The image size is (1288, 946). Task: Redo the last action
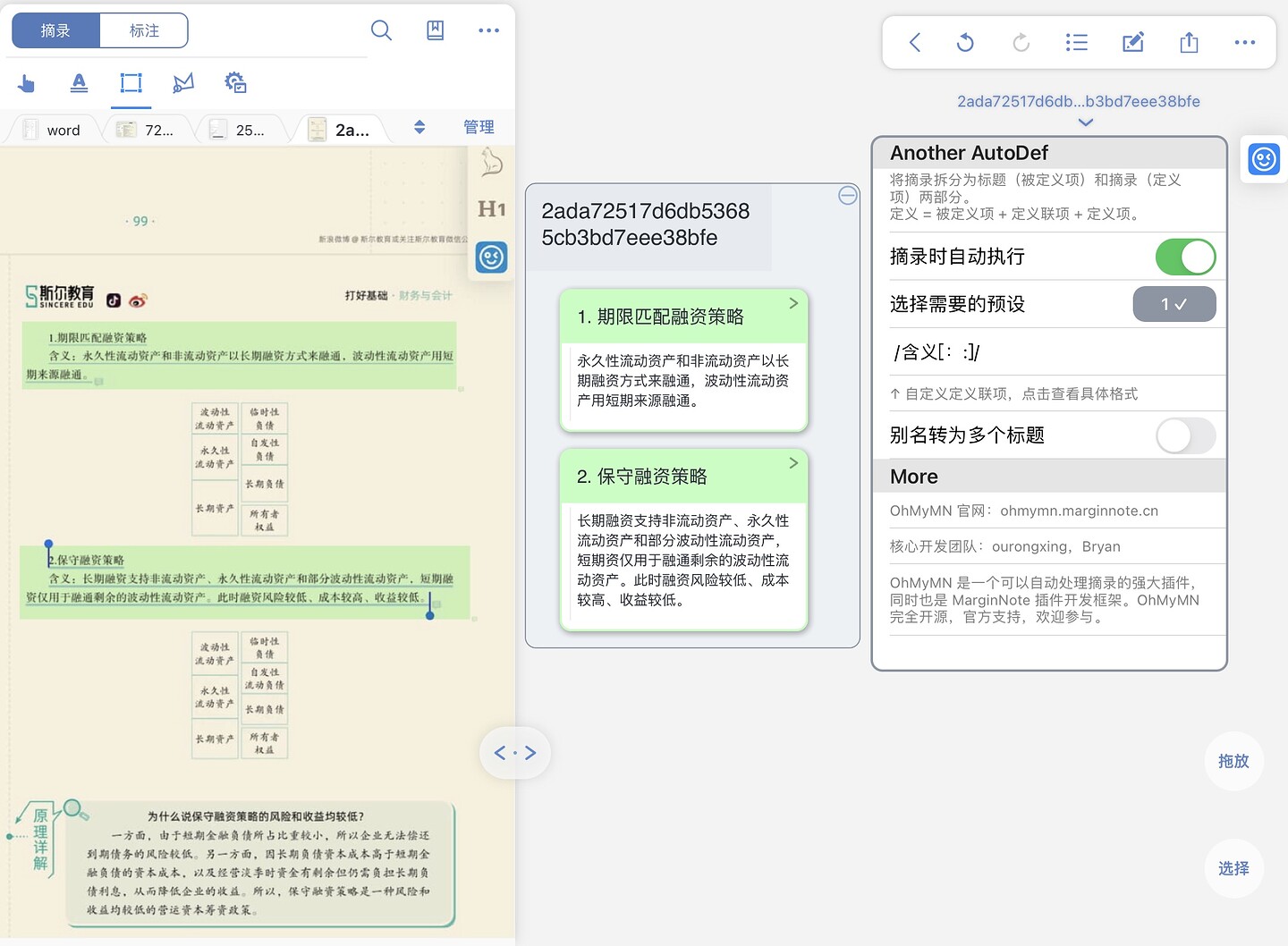tap(1021, 42)
